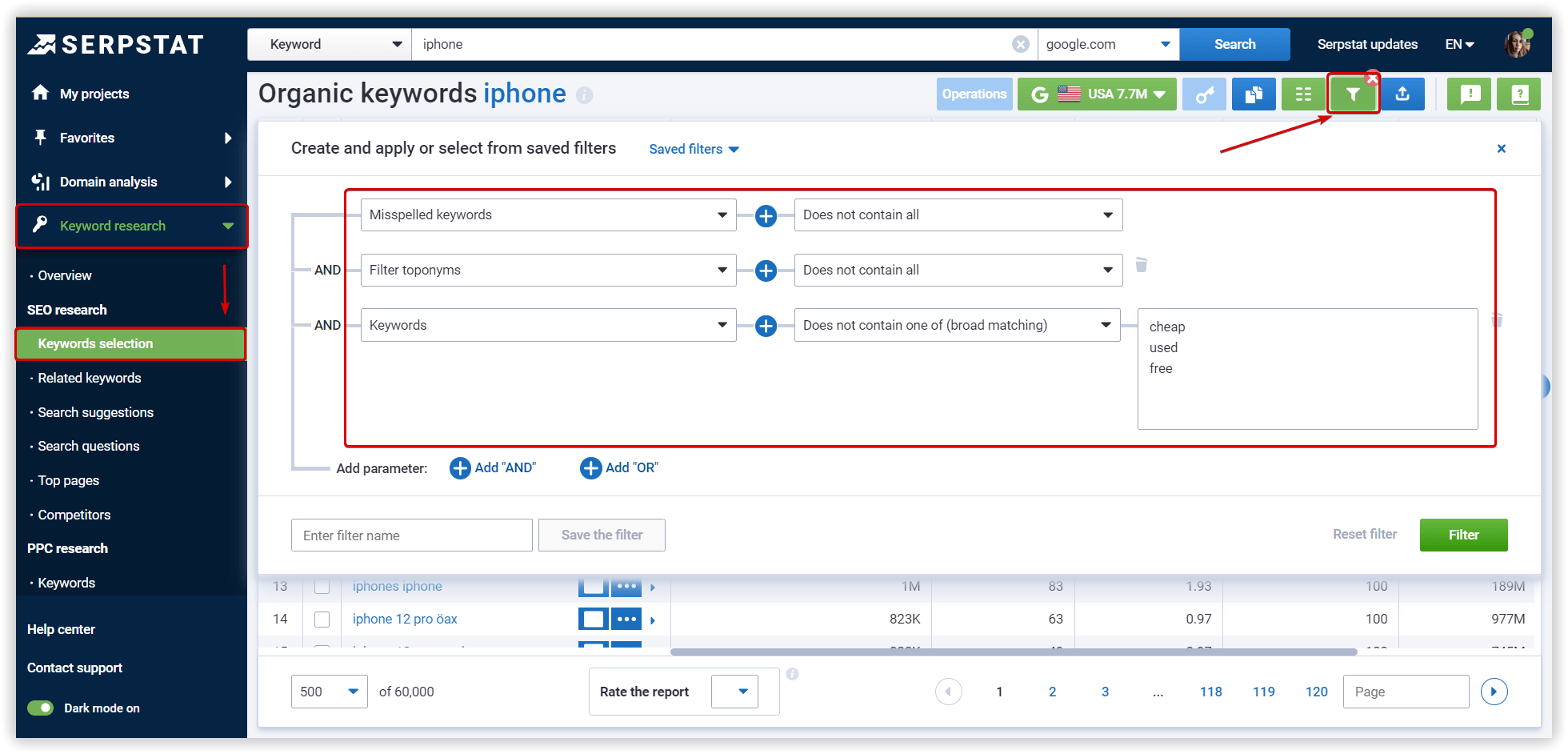The height and width of the screenshot is (754, 1568).
Task: Open USA 7.7M database dropdown
Action: pyautogui.click(x=1097, y=94)
